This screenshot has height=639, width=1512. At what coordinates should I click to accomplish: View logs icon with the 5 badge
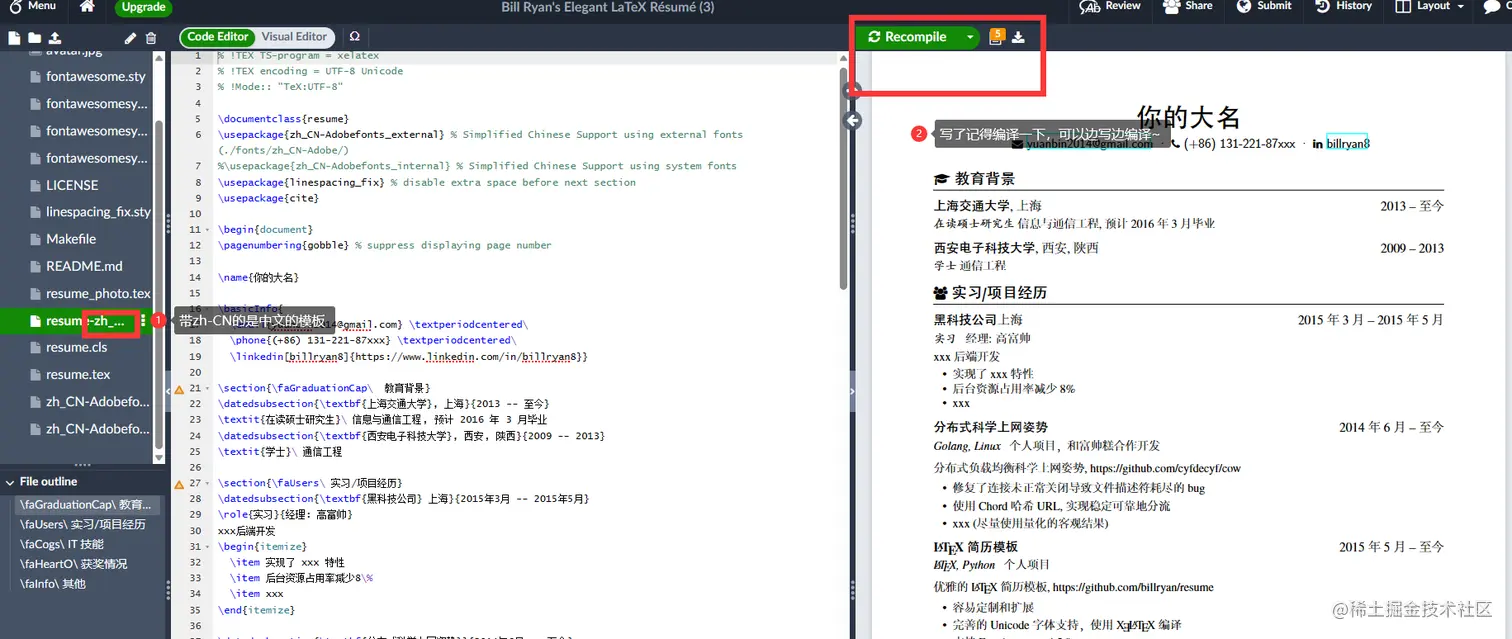tap(996, 37)
